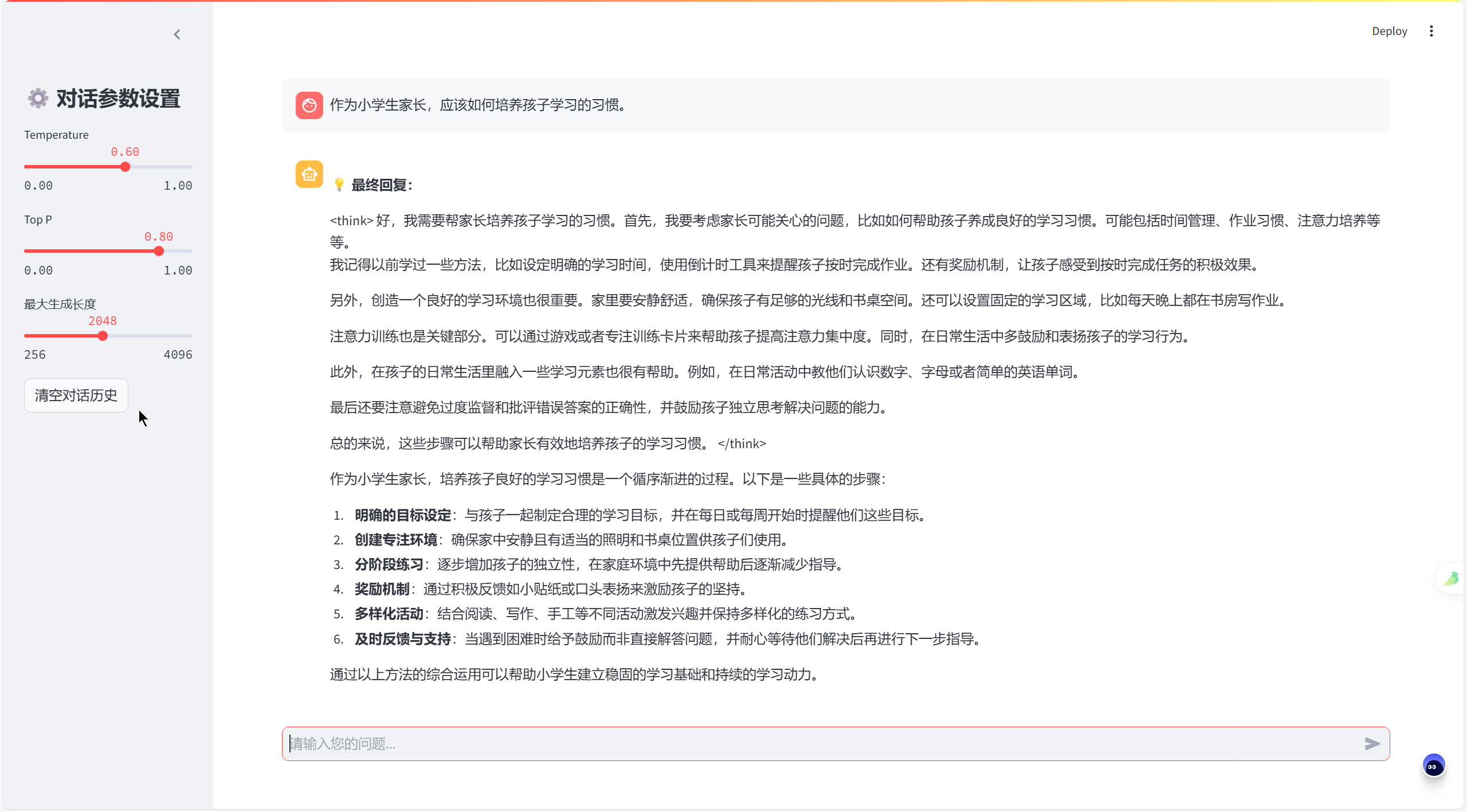Click the Deploy button

coord(1388,31)
